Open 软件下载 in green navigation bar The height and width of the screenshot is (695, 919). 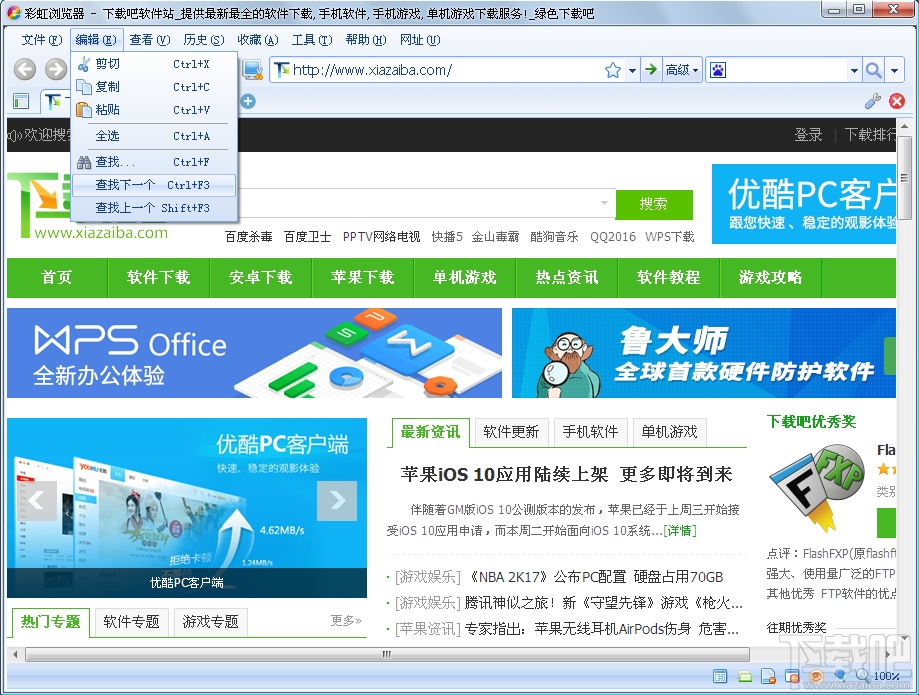coord(159,277)
